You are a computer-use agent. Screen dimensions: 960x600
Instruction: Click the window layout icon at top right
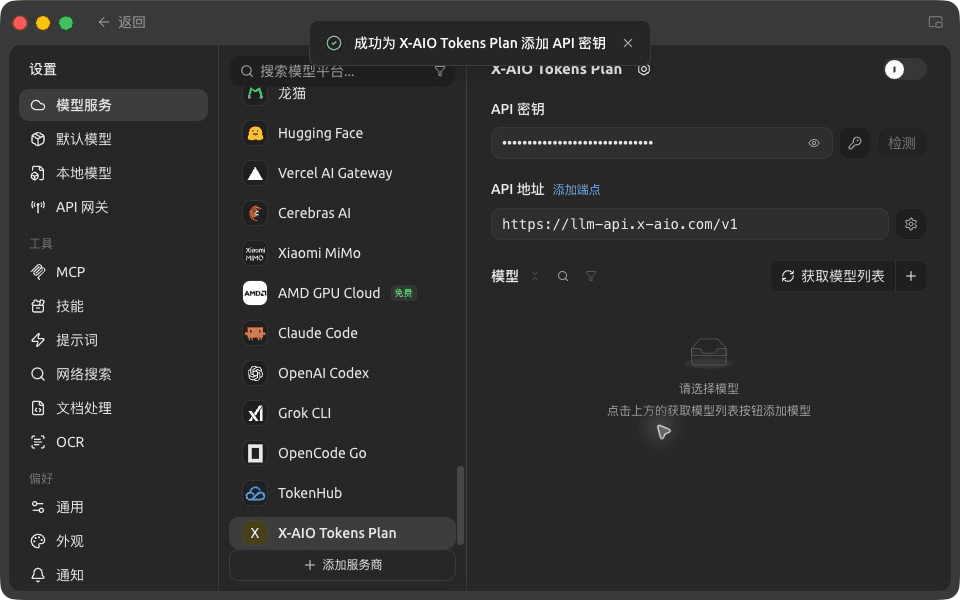[x=935, y=22]
